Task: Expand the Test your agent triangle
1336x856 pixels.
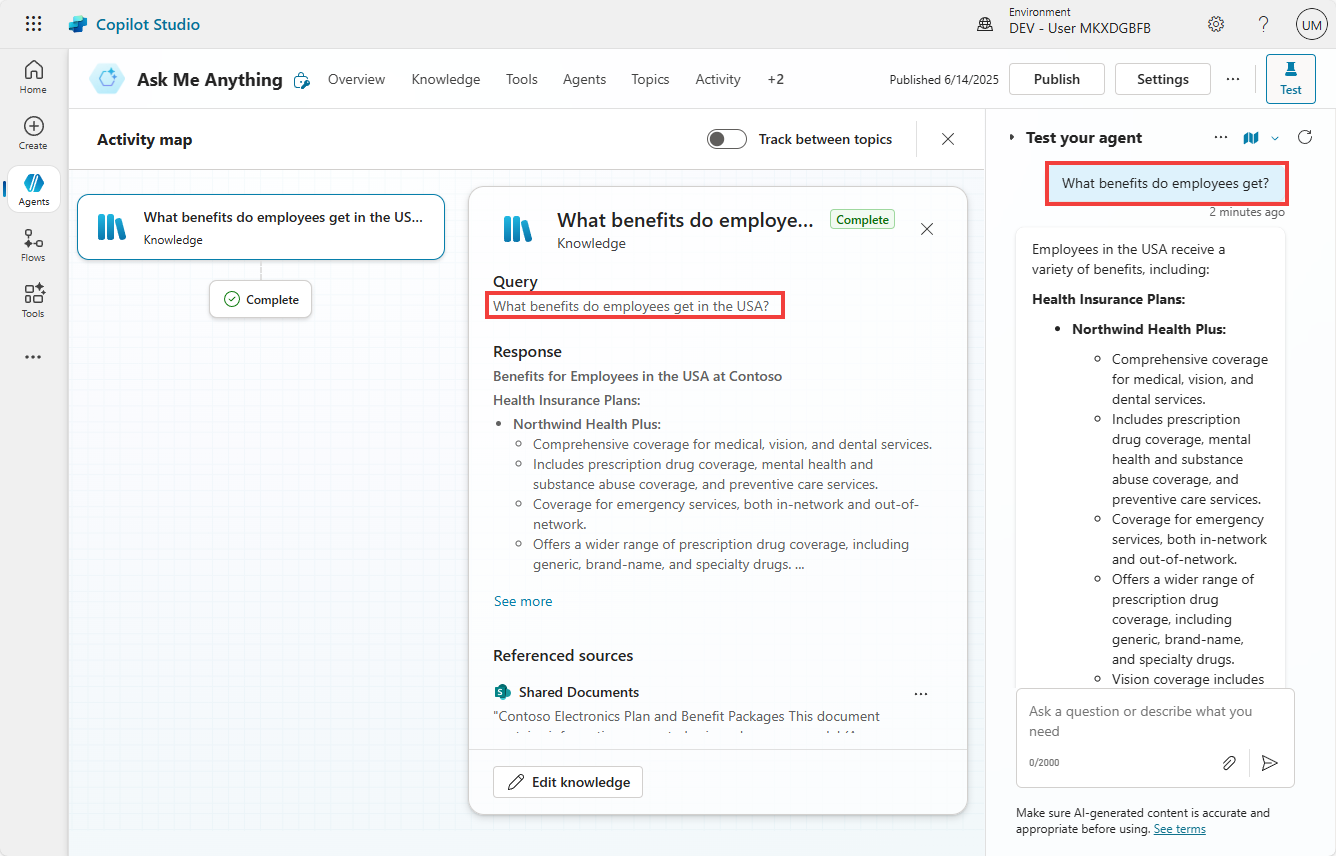Action: point(1012,138)
